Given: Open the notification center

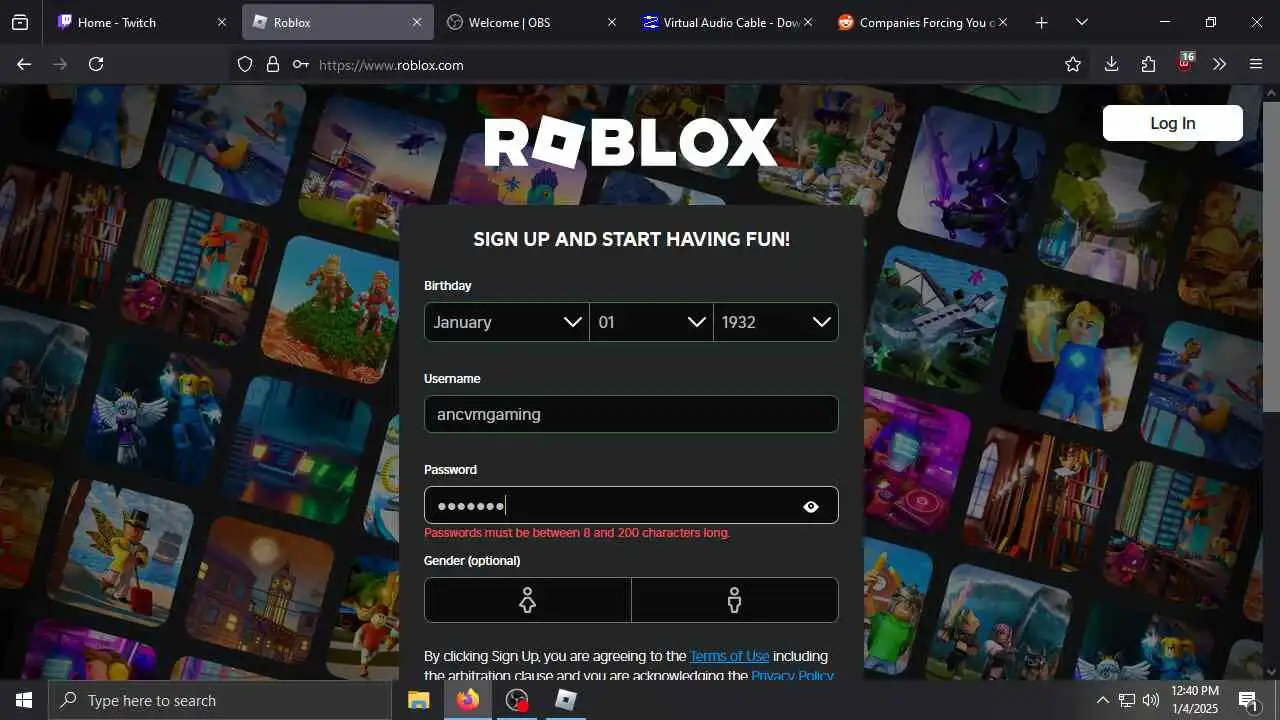Looking at the screenshot, I should [x=1248, y=700].
